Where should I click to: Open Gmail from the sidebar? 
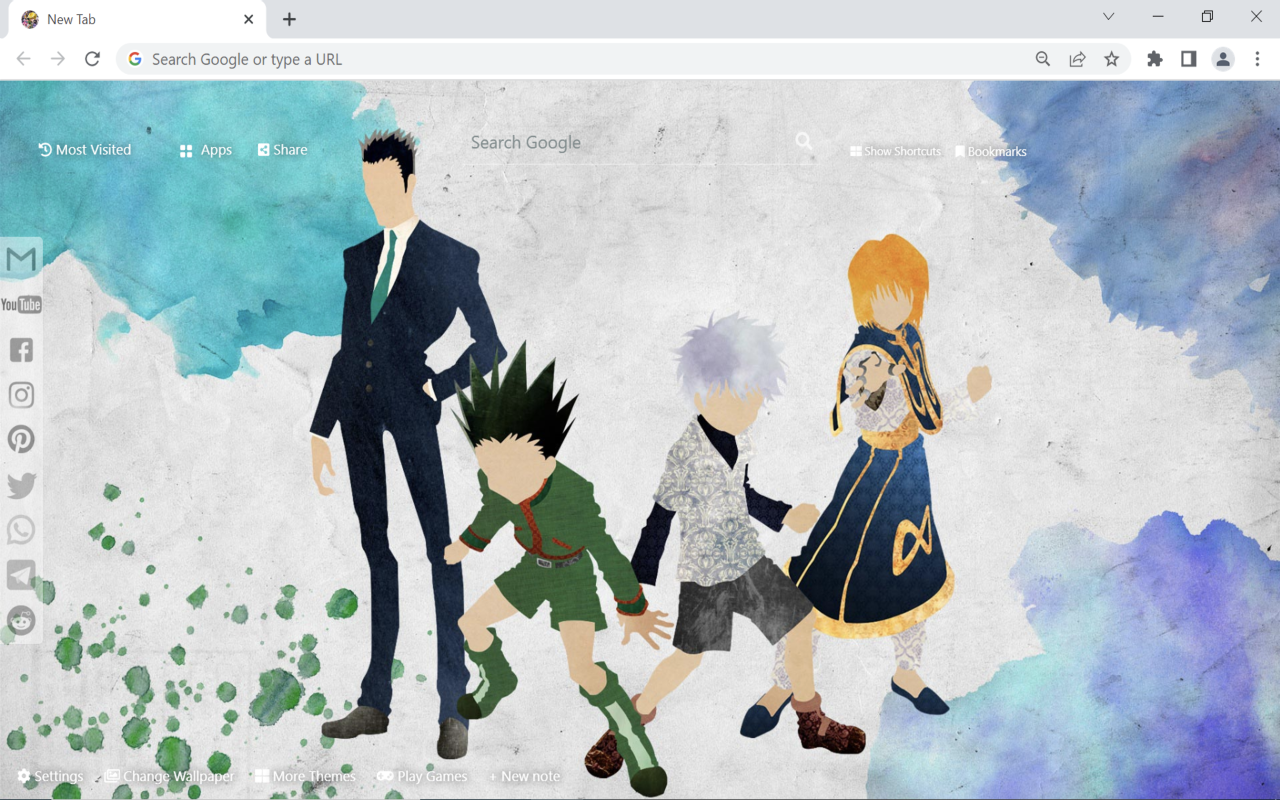point(21,260)
